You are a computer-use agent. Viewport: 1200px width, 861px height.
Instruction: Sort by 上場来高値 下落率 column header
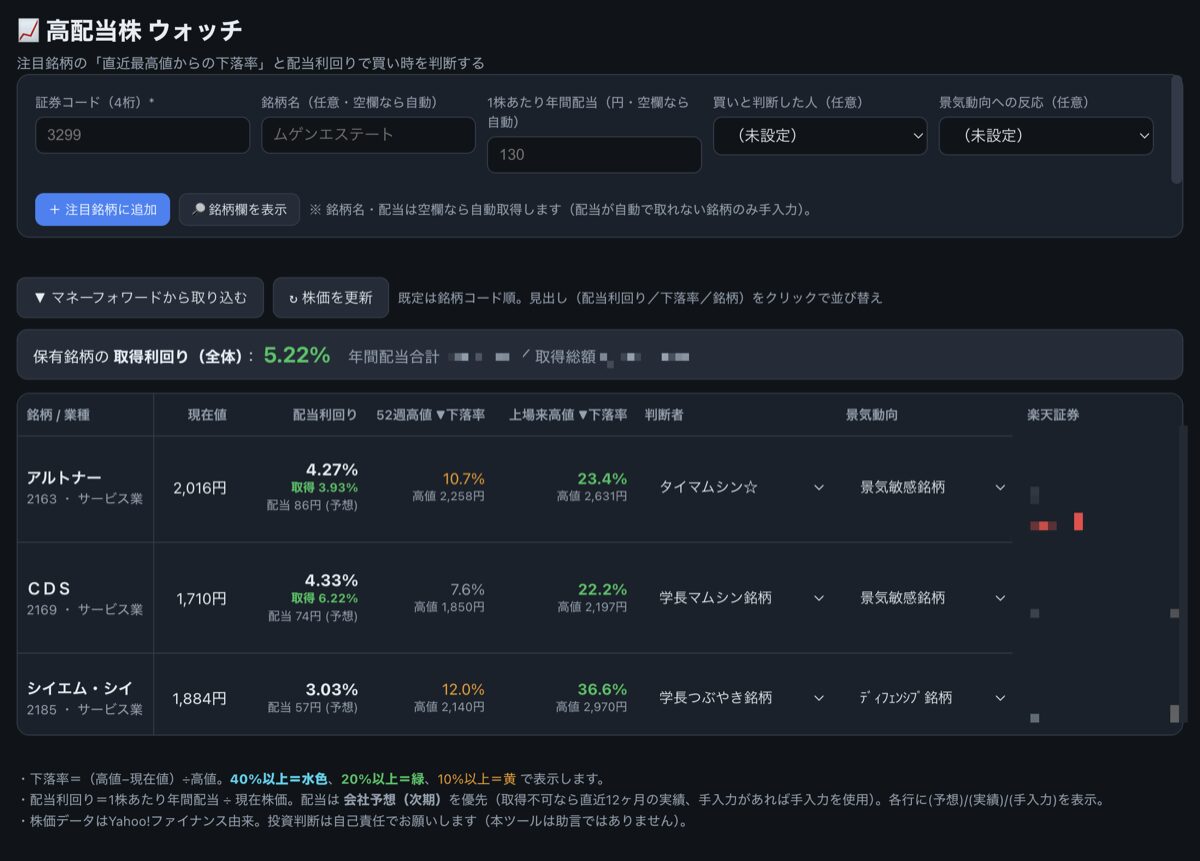pyautogui.click(x=568, y=415)
